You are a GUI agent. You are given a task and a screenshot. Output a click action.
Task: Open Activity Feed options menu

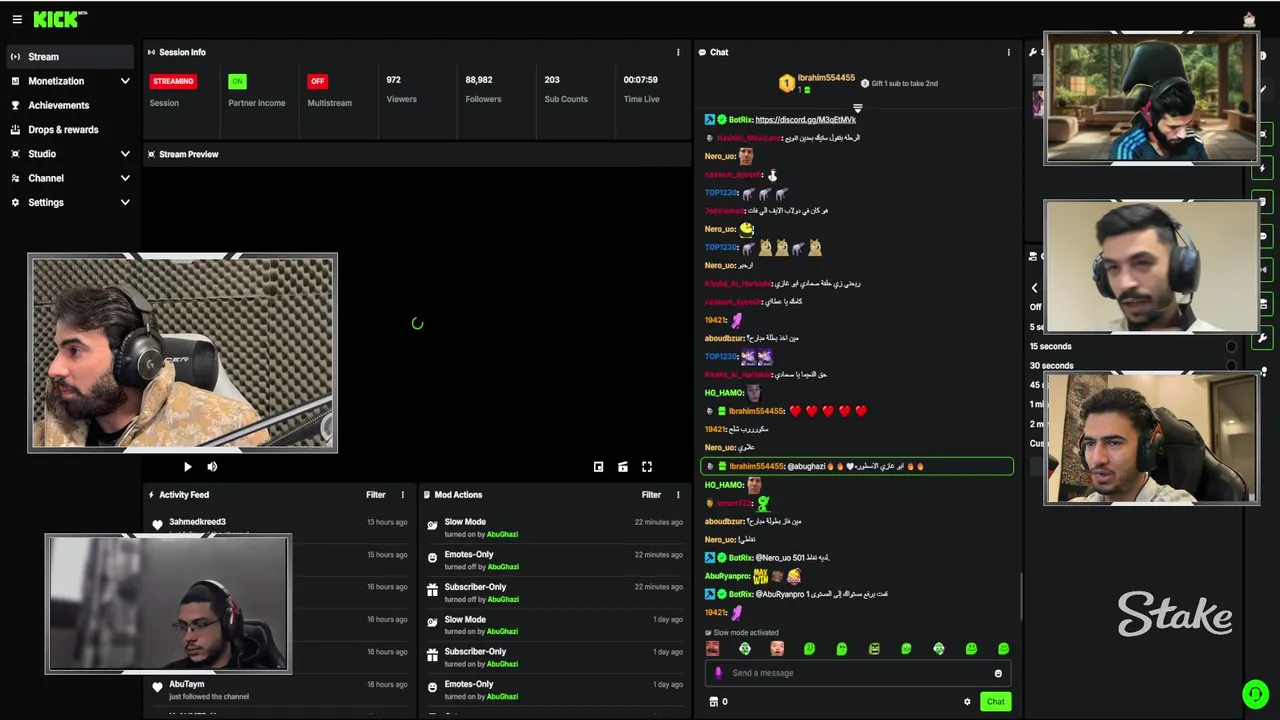coord(403,494)
